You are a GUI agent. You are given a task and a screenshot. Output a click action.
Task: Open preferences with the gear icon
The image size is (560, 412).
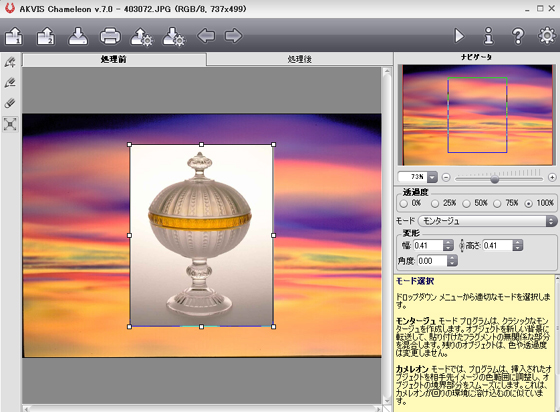[x=547, y=36]
